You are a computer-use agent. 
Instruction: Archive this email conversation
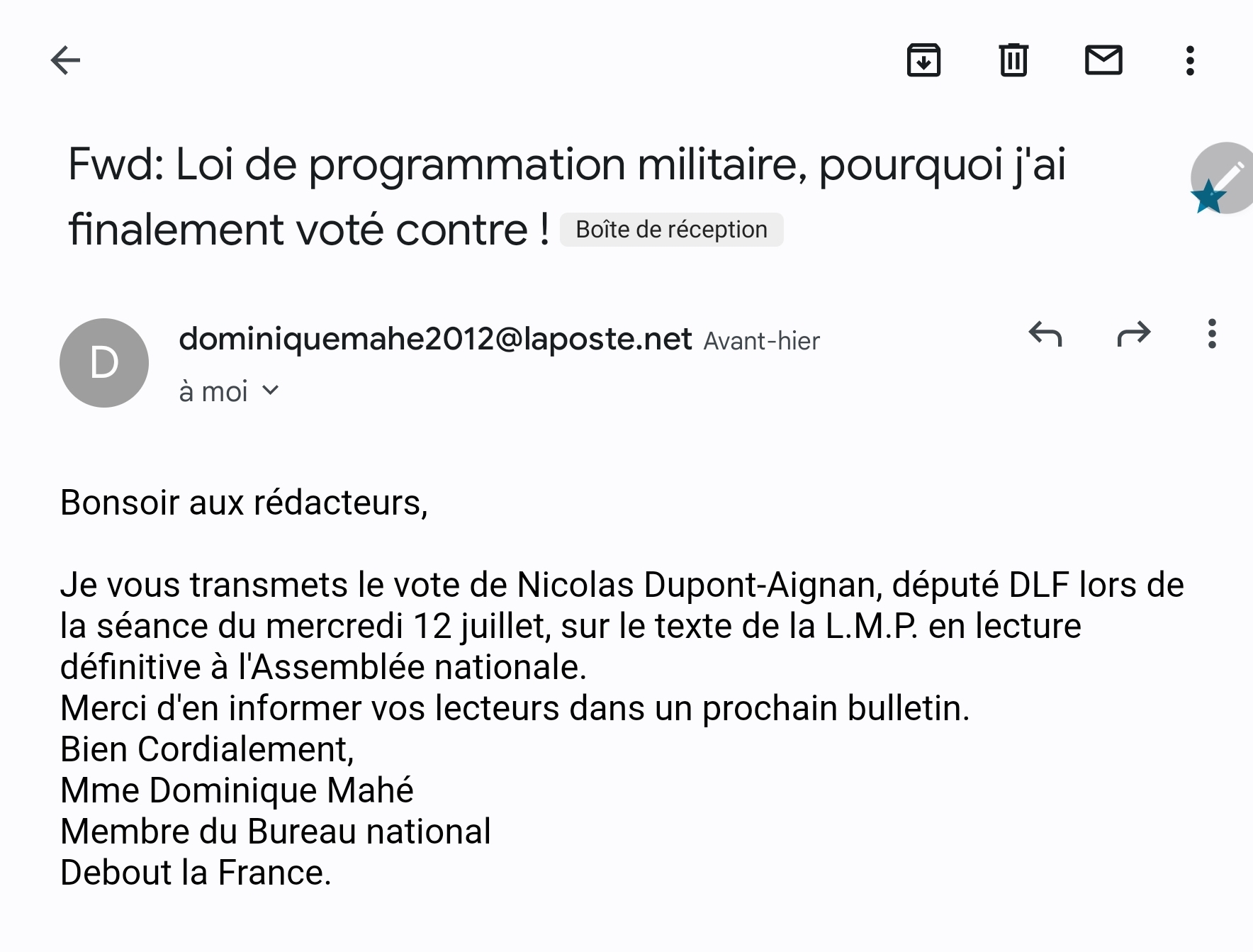pyautogui.click(x=923, y=60)
